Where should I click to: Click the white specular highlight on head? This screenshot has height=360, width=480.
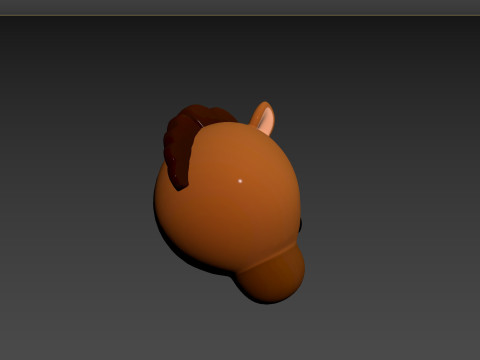[x=240, y=181]
